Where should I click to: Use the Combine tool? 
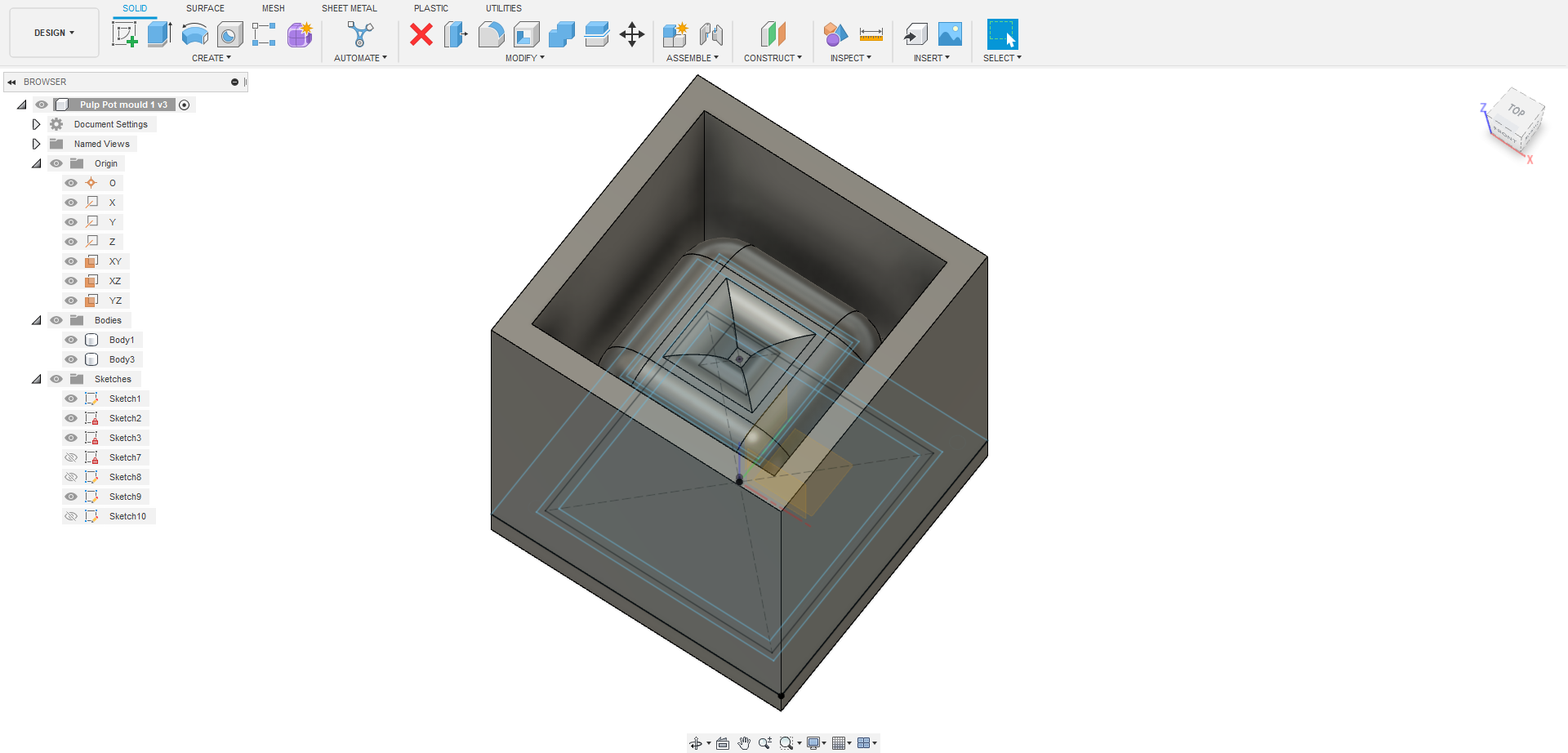[562, 34]
